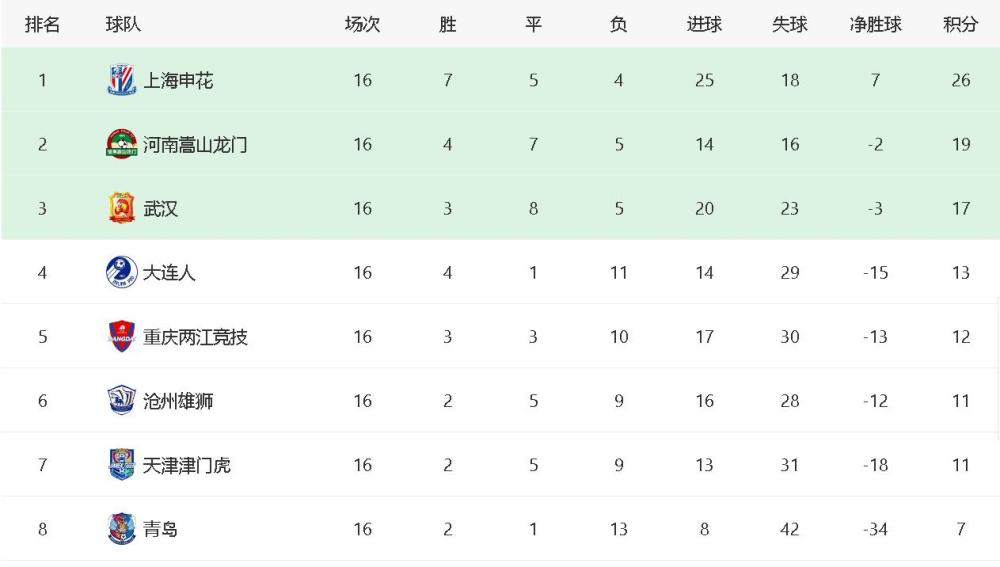Open the 上海申花 team name link
Image resolution: width=1000 pixels, height=567 pixels.
pos(178,80)
